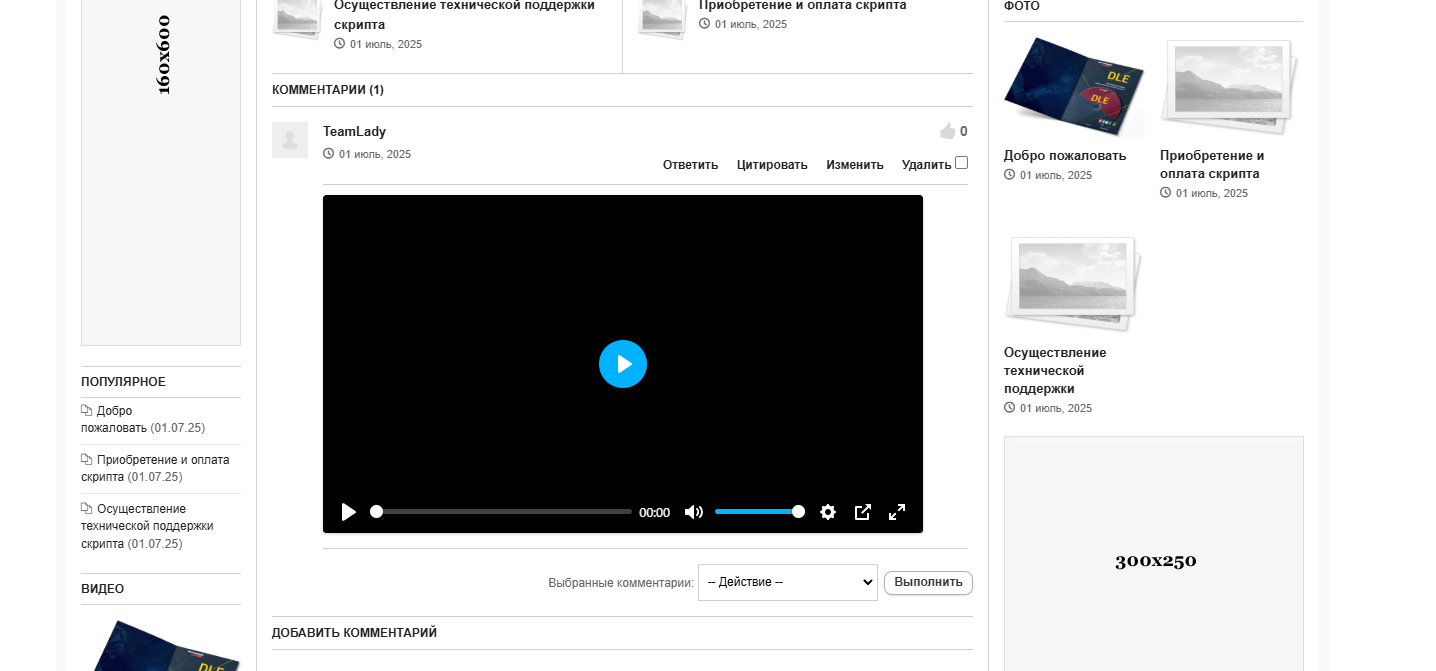Open the 'Приобретение и оплата скрипта' title in Фото

1212,165
